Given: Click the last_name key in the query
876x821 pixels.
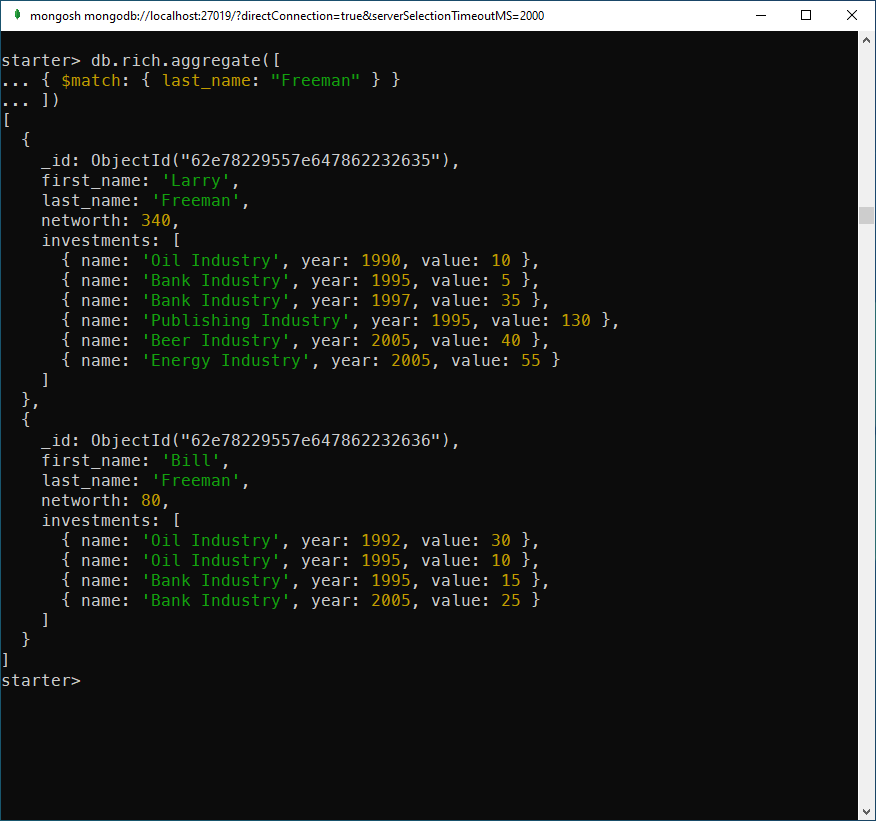Looking at the screenshot, I should point(207,80).
